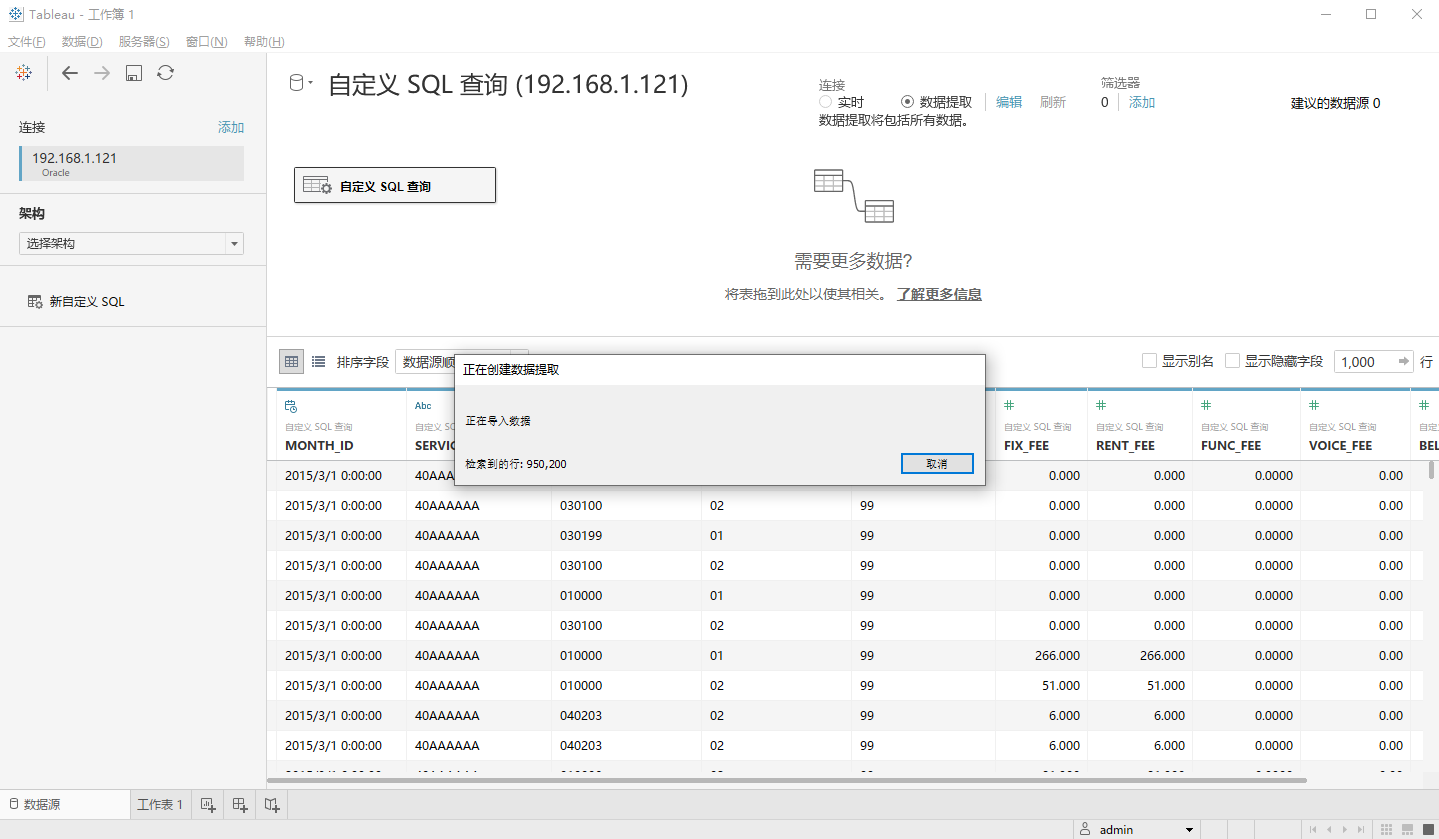
Task: Click the date type icon above MONTH_ID
Action: pyautogui.click(x=291, y=406)
